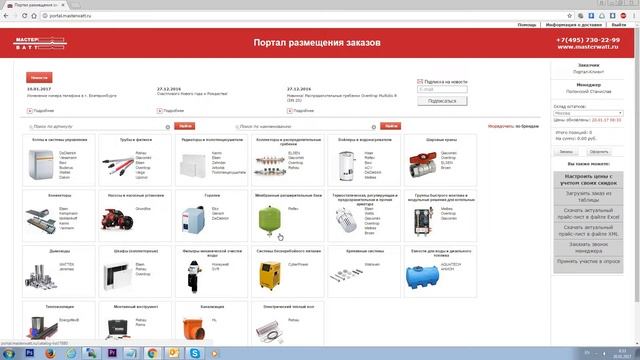Click the Подписаться button
This screenshot has height=360, width=640.
[x=442, y=101]
